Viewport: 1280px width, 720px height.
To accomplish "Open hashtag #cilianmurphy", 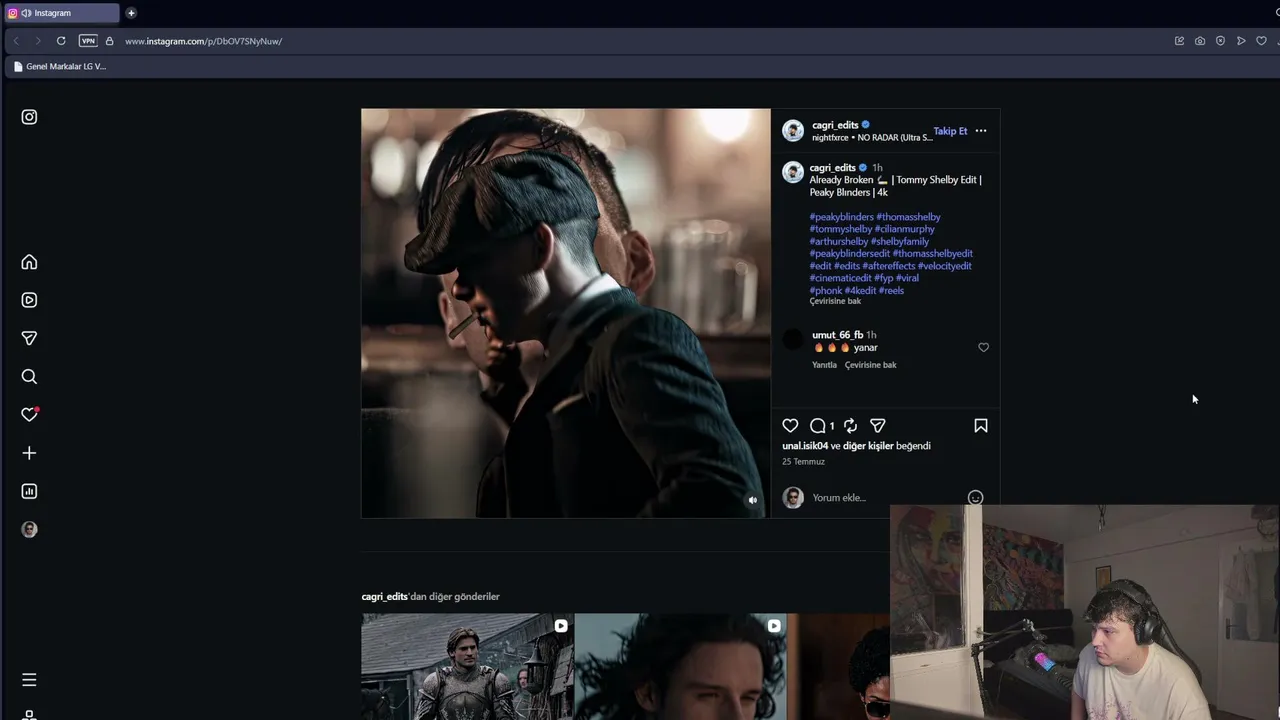I will pyautogui.click(x=905, y=229).
